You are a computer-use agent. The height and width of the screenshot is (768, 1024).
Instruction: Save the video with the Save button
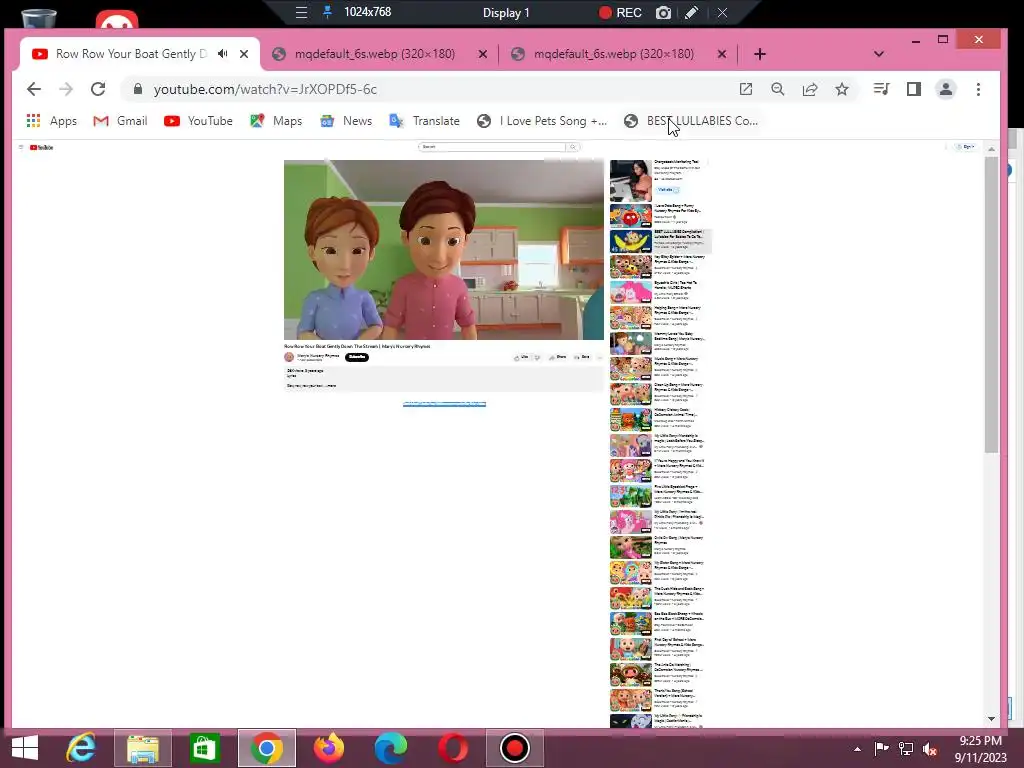click(x=582, y=357)
